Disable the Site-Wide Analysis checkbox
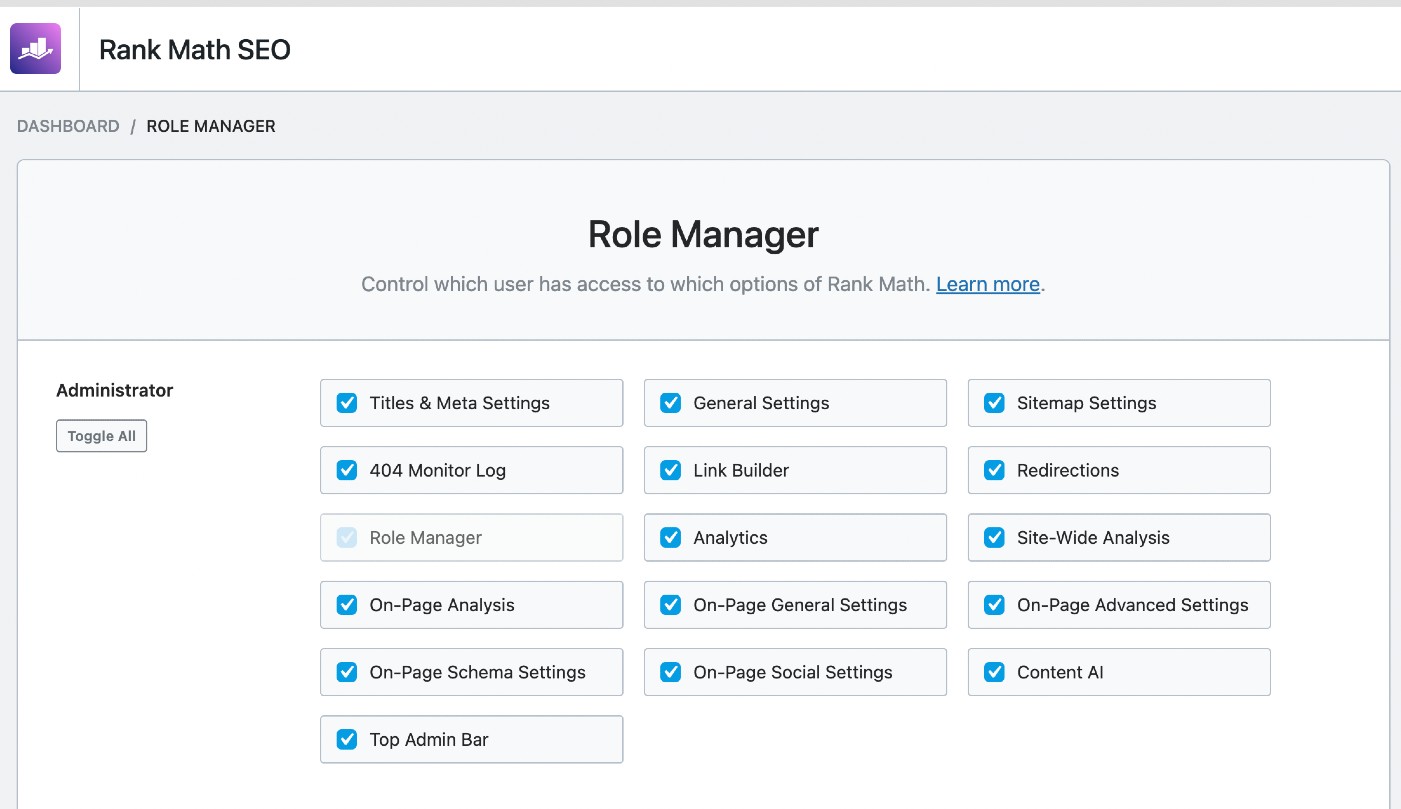 (x=994, y=538)
